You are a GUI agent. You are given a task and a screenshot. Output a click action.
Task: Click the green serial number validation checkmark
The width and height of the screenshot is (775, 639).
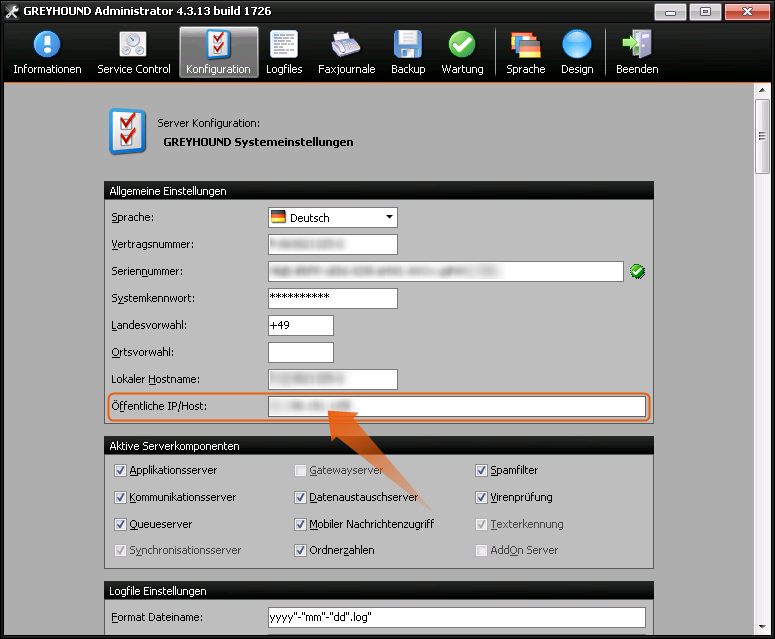pyautogui.click(x=637, y=271)
